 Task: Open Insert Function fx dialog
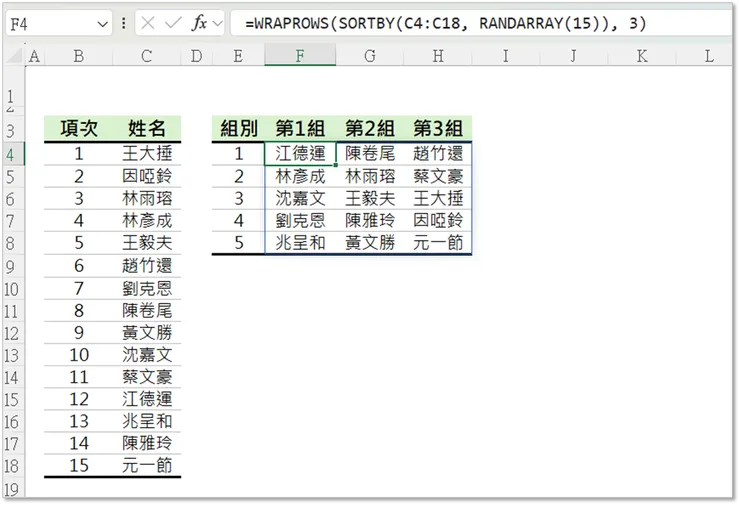199,23
